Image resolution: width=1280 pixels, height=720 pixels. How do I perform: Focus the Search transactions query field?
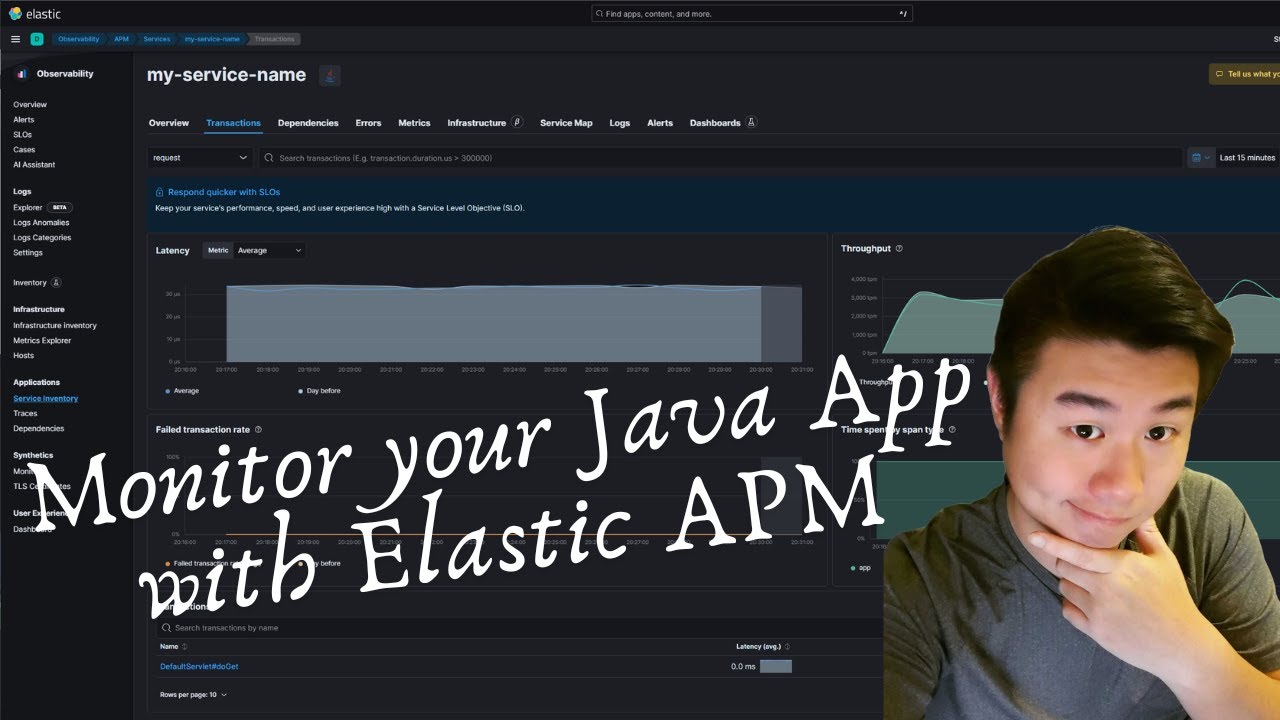(720, 158)
